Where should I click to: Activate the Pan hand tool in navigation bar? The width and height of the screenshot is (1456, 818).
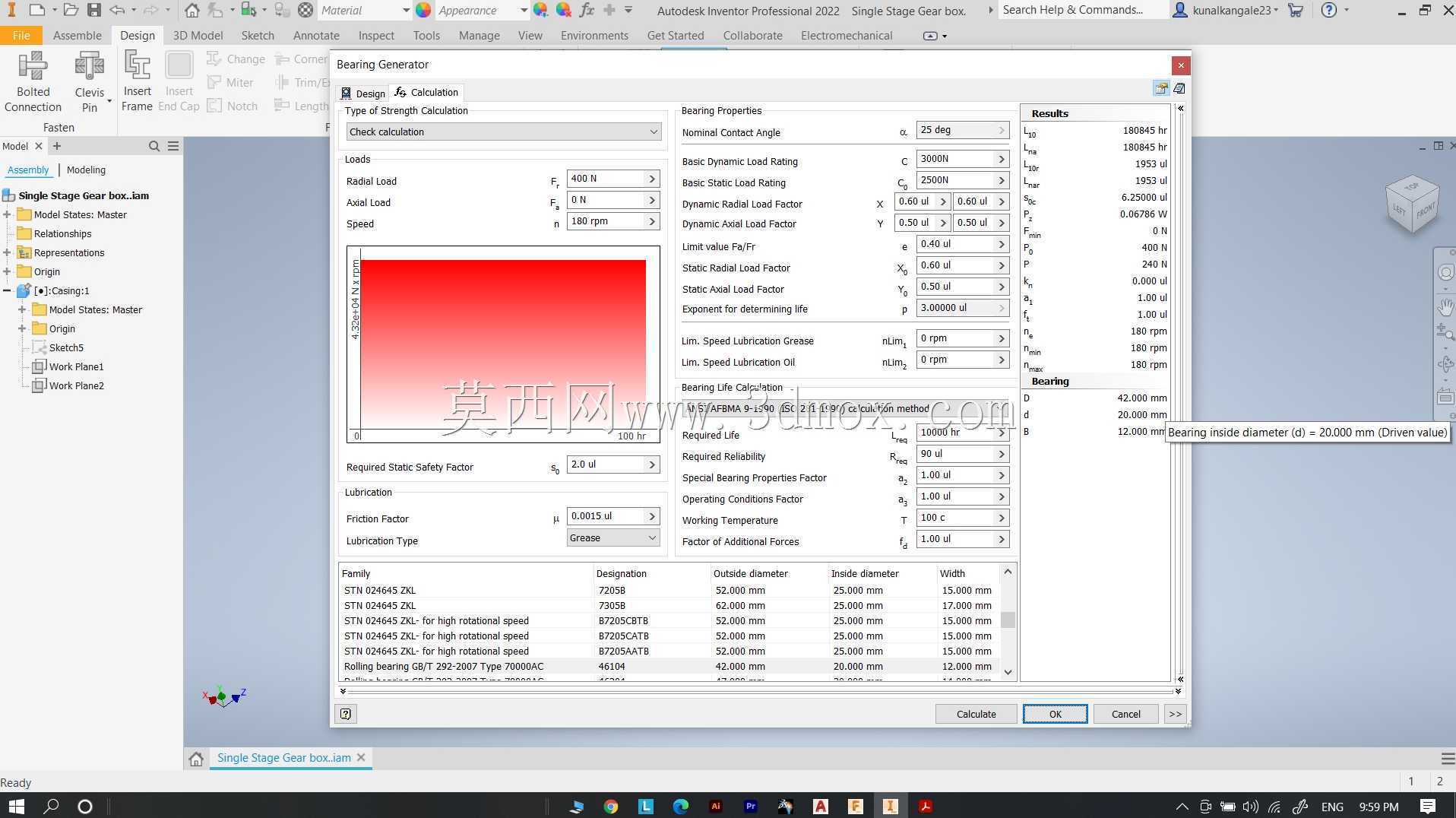pyautogui.click(x=1445, y=307)
